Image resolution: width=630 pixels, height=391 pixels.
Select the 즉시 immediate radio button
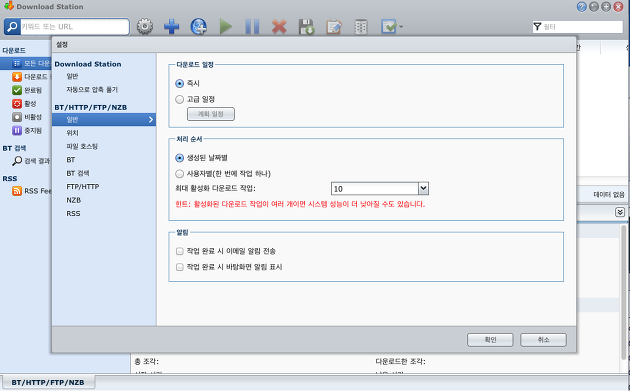tap(180, 84)
